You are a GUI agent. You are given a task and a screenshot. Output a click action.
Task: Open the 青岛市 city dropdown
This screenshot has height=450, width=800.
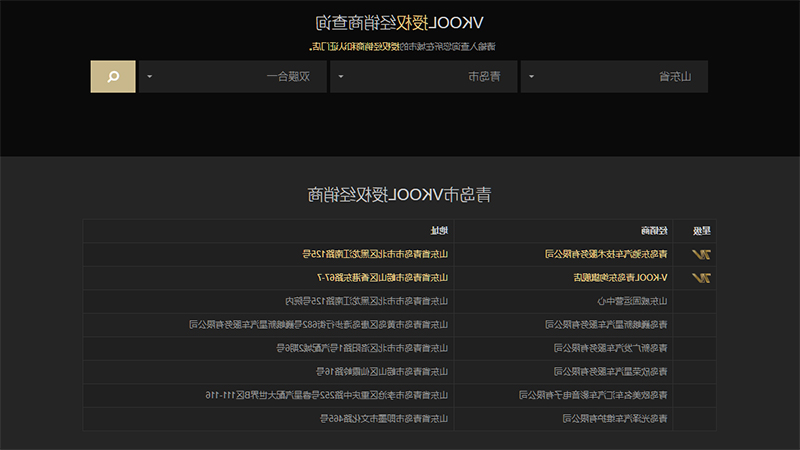(x=423, y=77)
